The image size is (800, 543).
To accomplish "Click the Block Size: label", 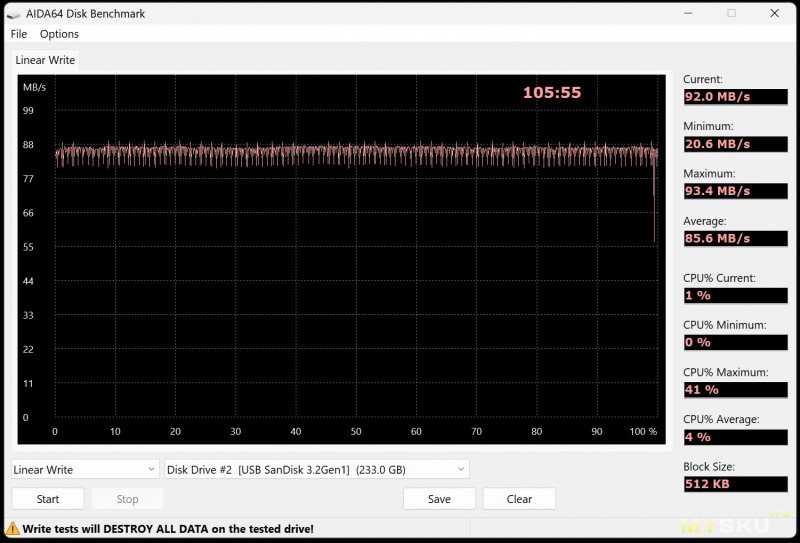I will click(709, 466).
